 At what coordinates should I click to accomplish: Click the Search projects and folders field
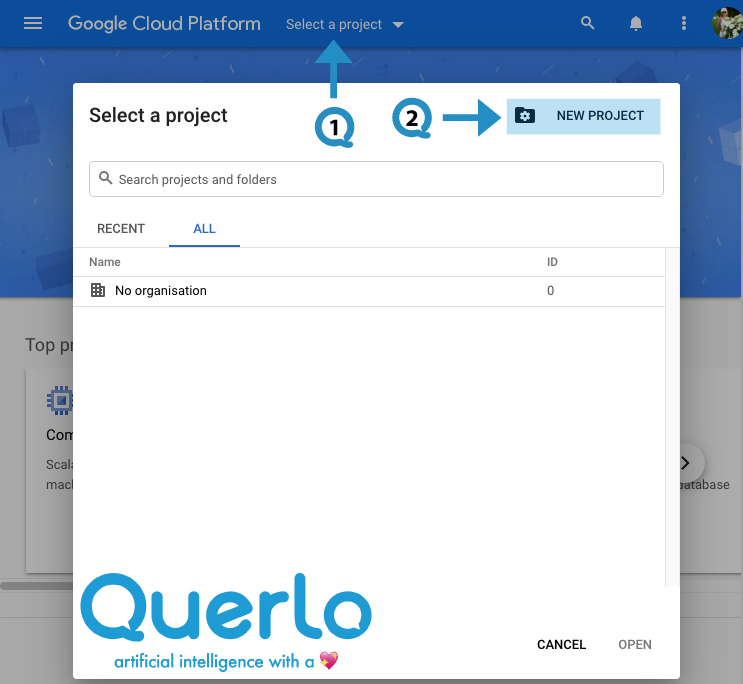(x=376, y=179)
